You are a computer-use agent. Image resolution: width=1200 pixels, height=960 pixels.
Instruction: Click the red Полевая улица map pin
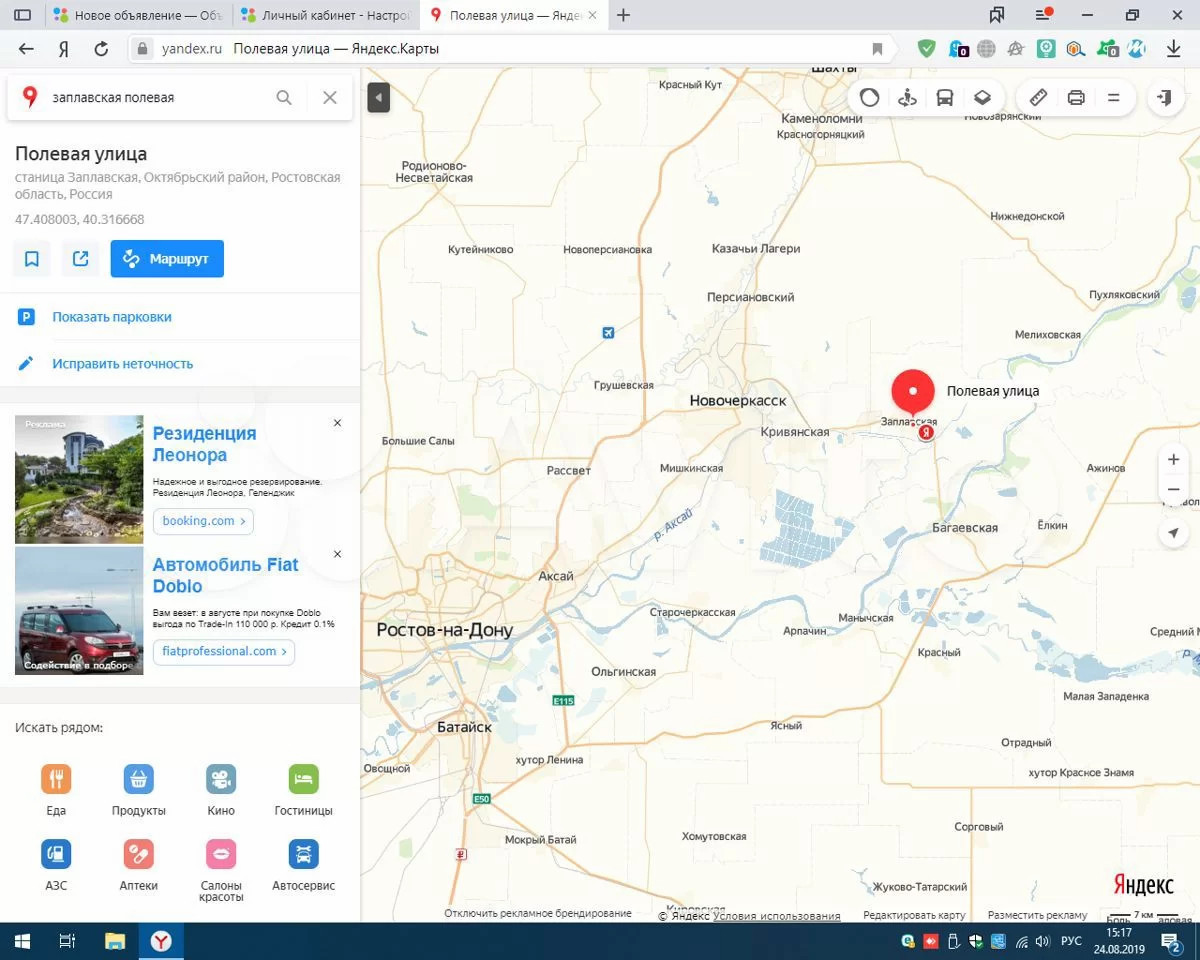(x=912, y=393)
